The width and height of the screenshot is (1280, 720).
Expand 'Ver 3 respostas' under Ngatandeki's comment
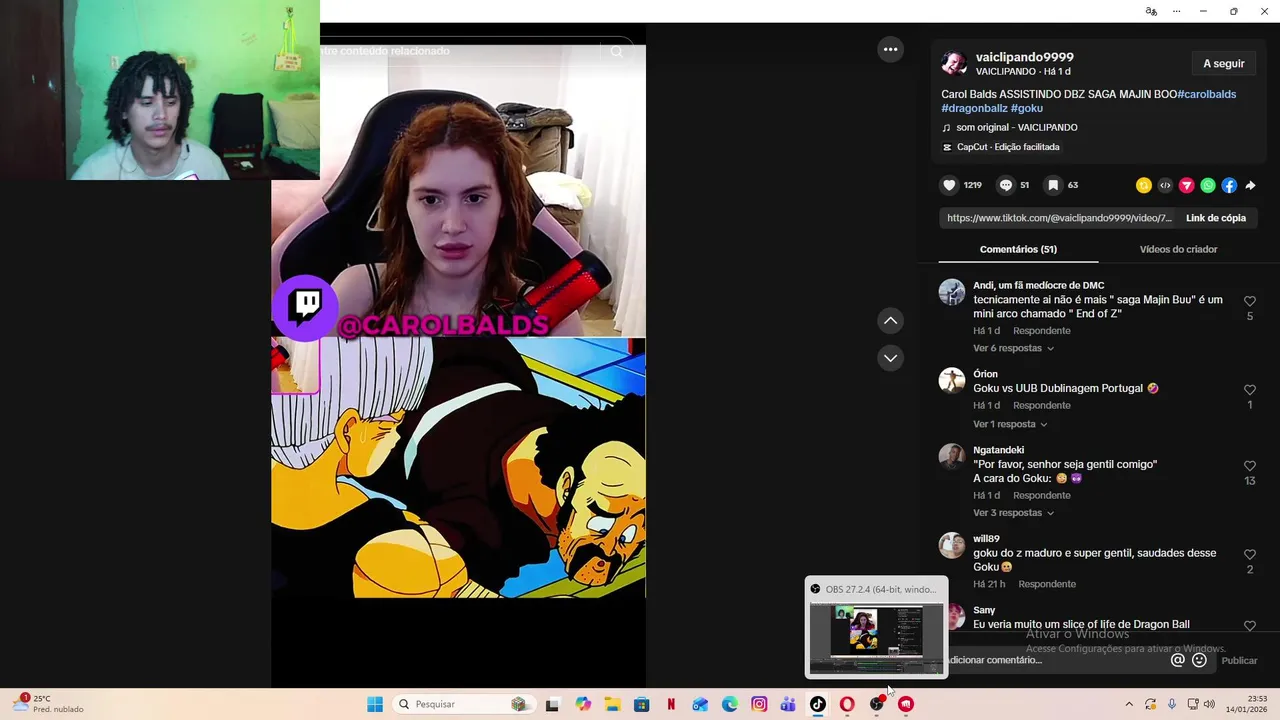pos(1013,513)
